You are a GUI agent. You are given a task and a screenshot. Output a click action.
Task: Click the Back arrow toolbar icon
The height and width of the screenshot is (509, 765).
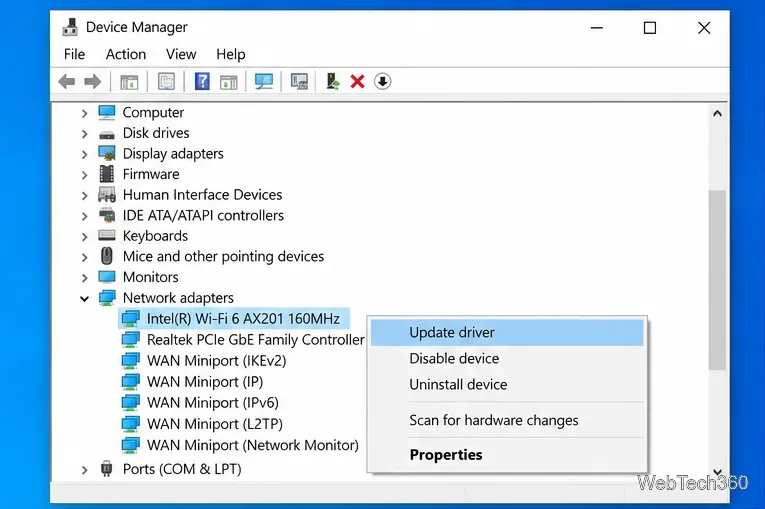pyautogui.click(x=67, y=81)
